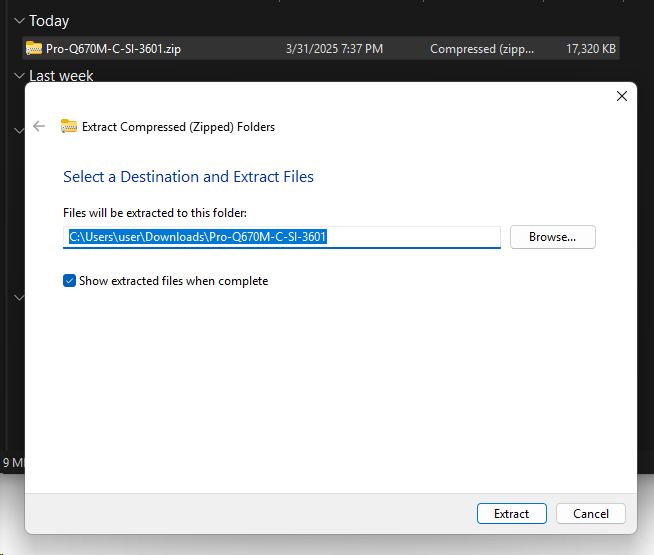Click the Today group header label
This screenshot has height=555, width=654.
[49, 21]
